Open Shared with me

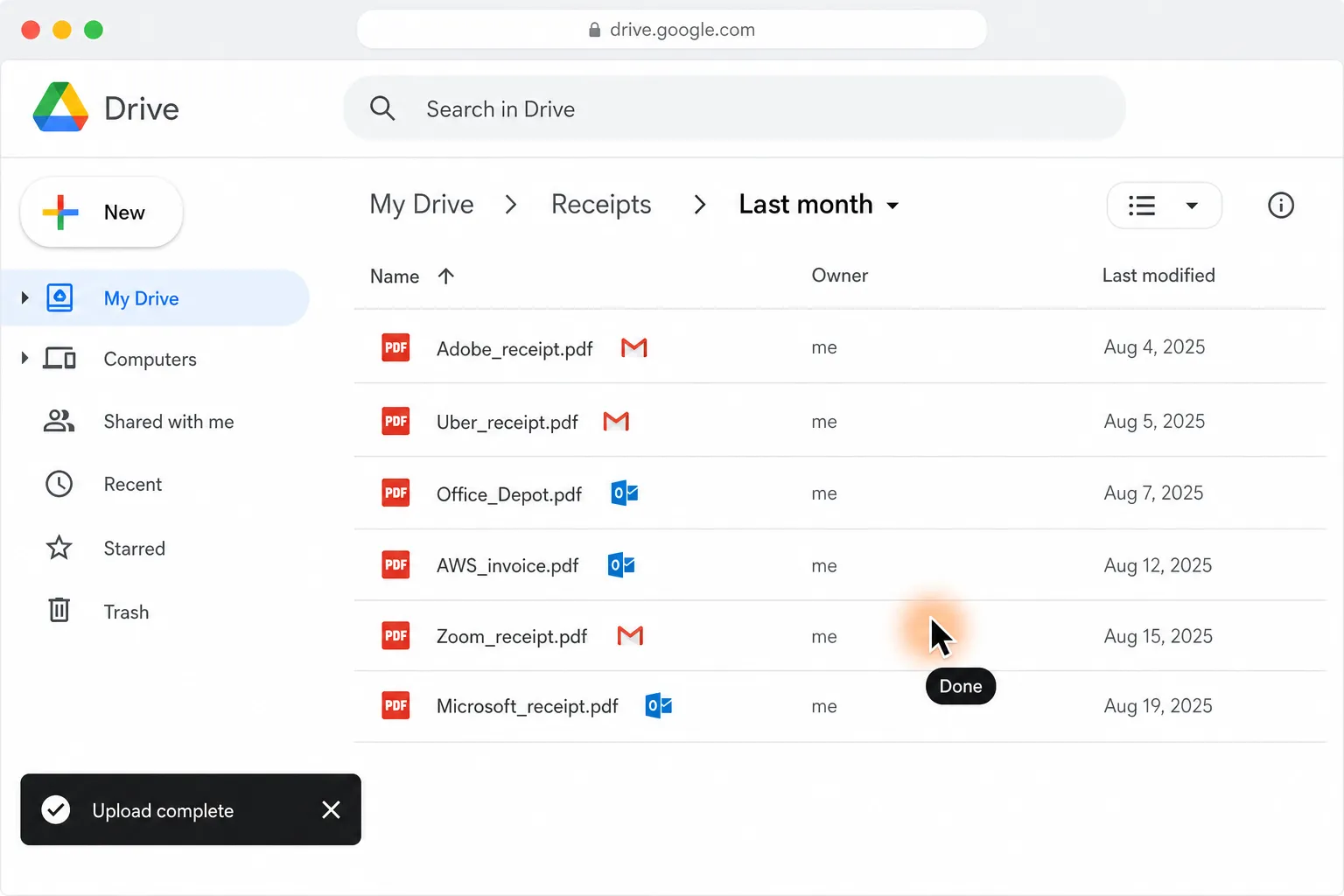point(169,422)
